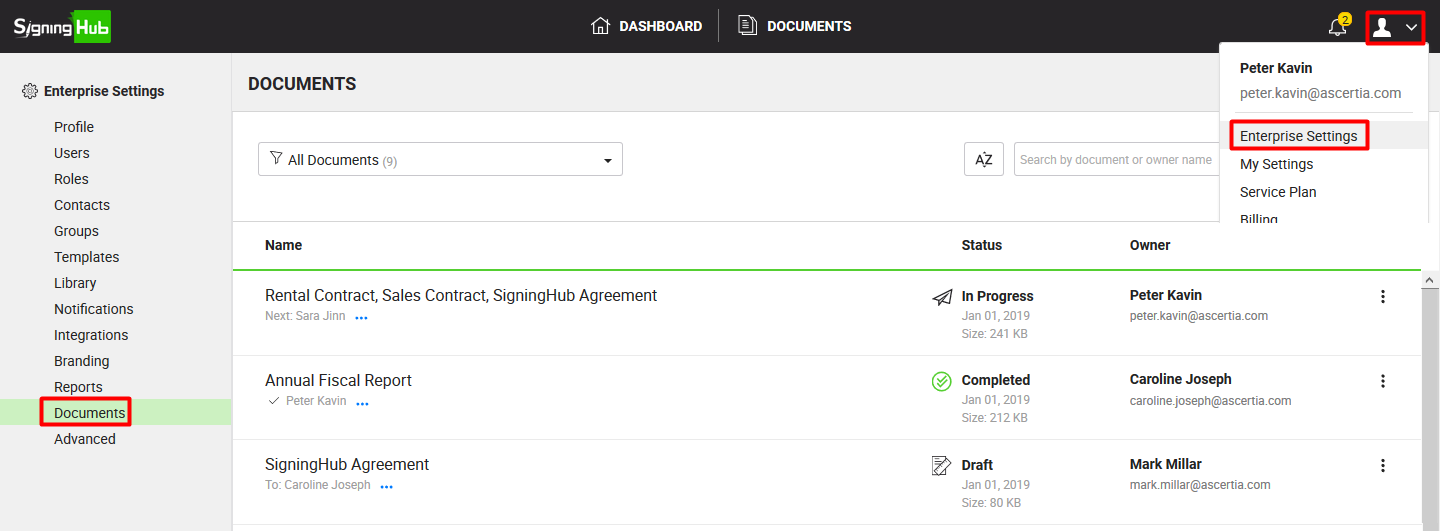The image size is (1440, 531).
Task: Click the SigningHub logo
Action: 62,26
